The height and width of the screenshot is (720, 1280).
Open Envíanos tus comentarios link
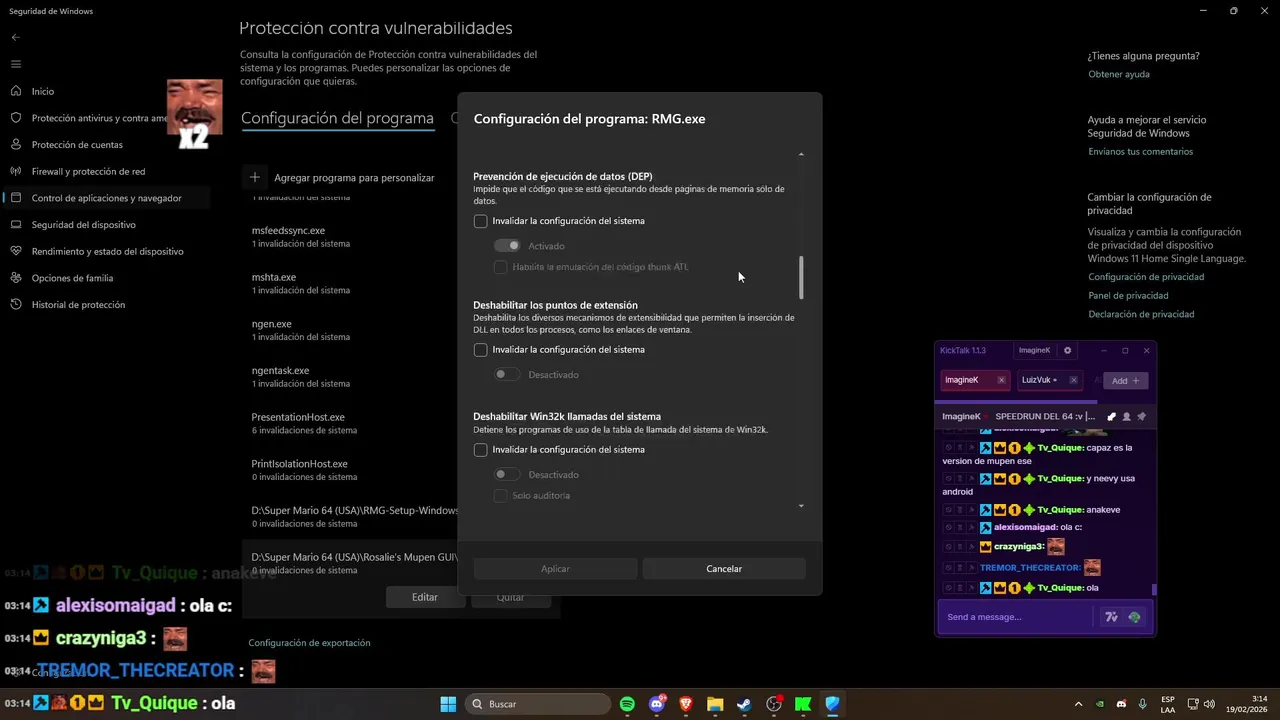[x=1140, y=152]
